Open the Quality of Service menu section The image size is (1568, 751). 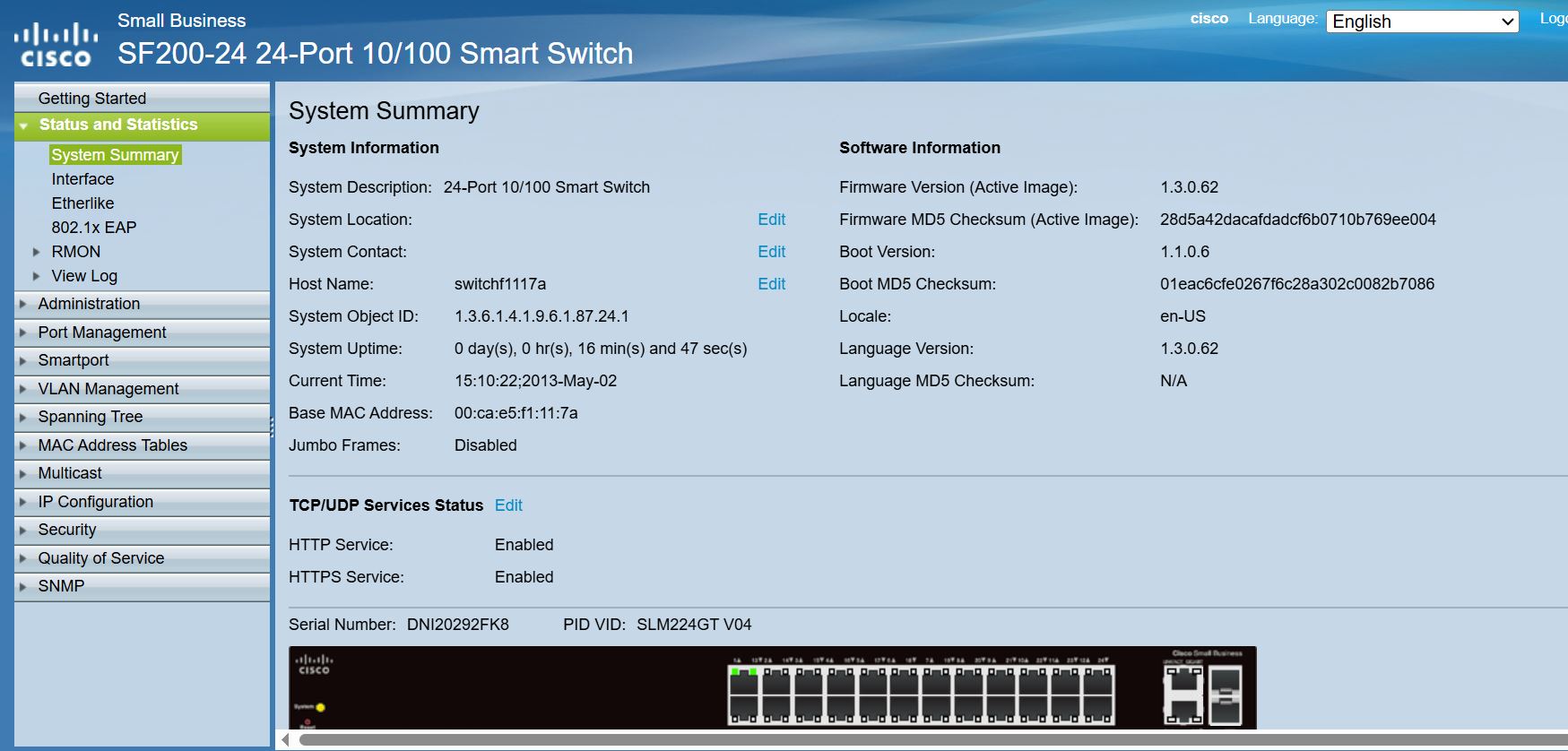142,558
